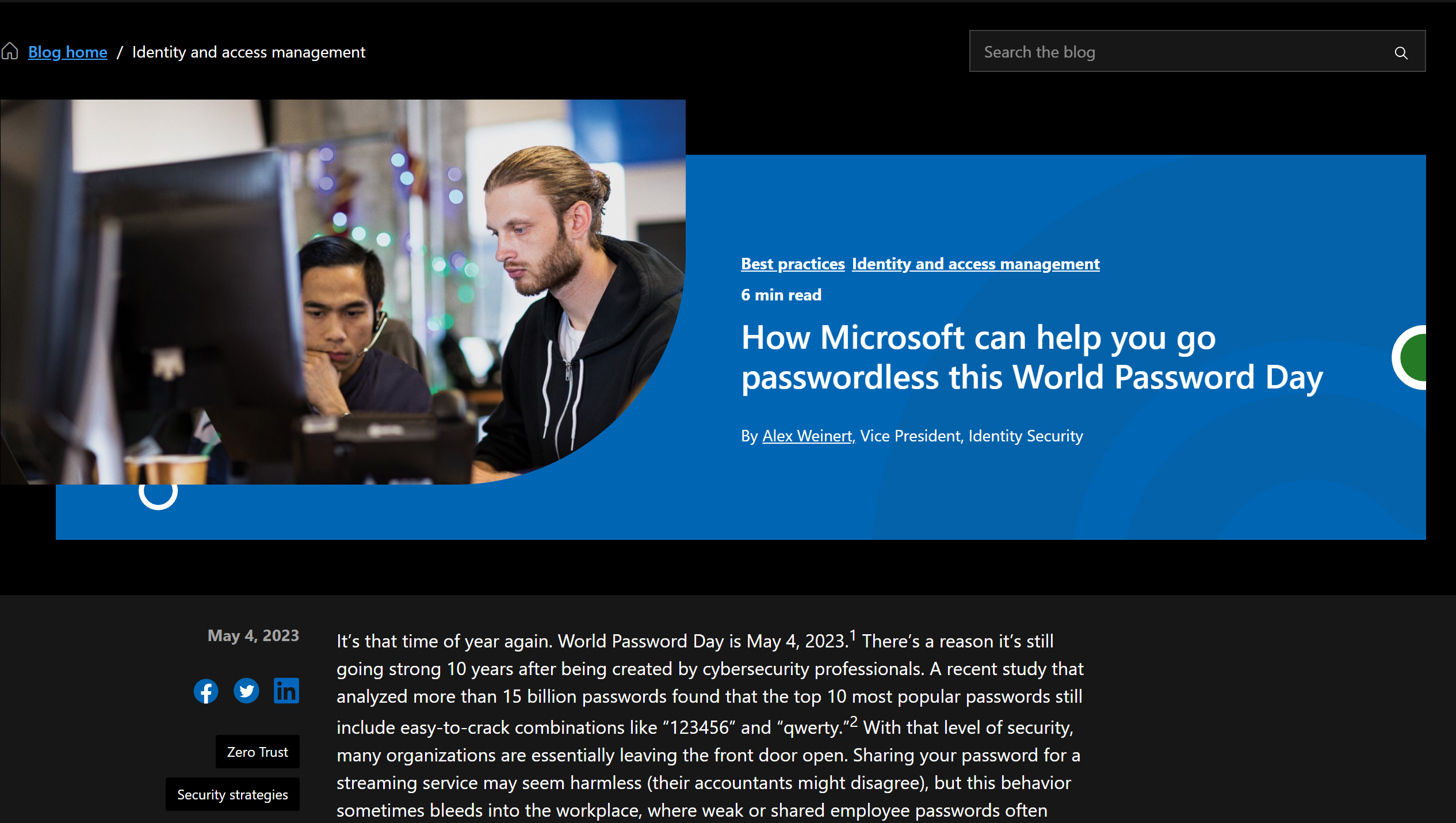
Task: Share the article on LinkedIn
Action: tap(286, 691)
